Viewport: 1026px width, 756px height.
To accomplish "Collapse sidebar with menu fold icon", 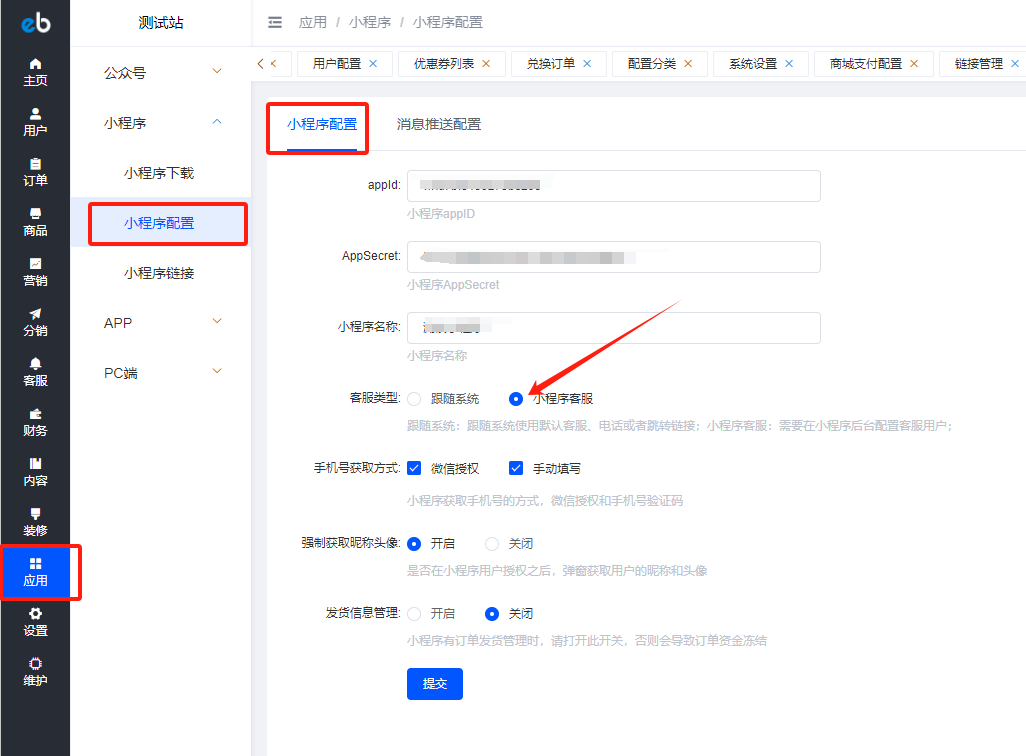I will tap(275, 22).
